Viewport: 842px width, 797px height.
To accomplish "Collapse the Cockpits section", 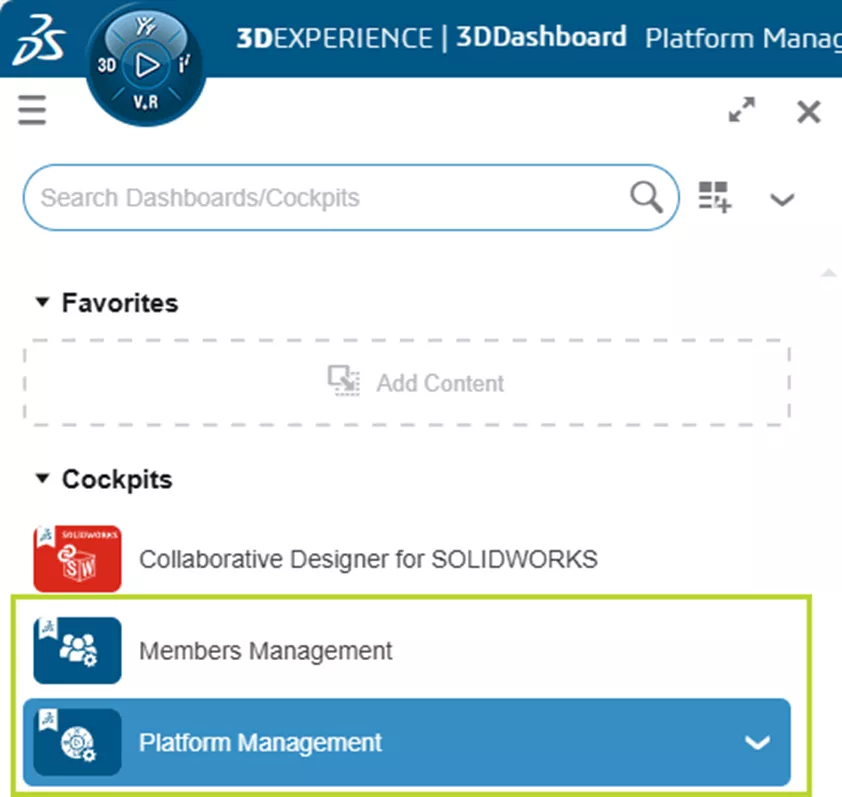I will 43,479.
